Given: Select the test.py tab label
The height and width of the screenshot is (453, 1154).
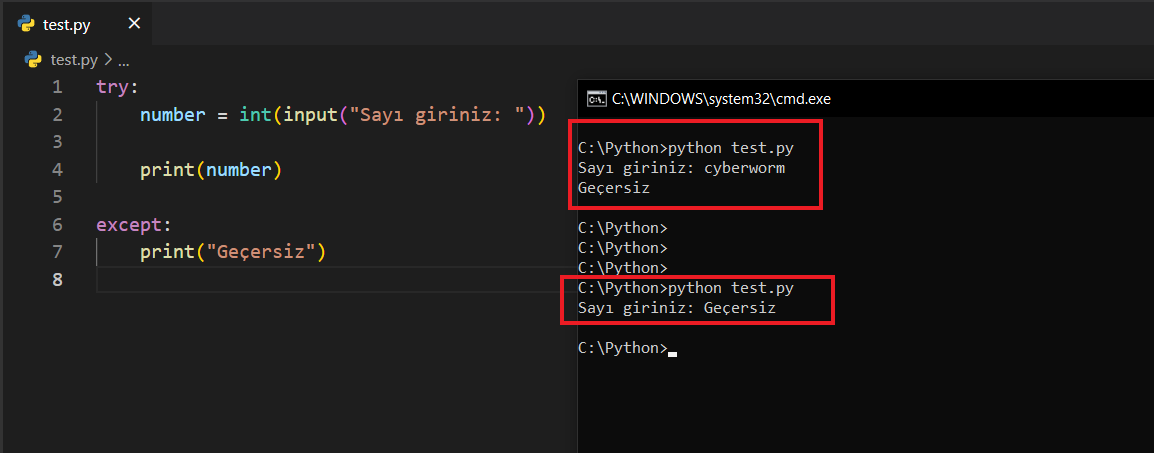Looking at the screenshot, I should 67,25.
